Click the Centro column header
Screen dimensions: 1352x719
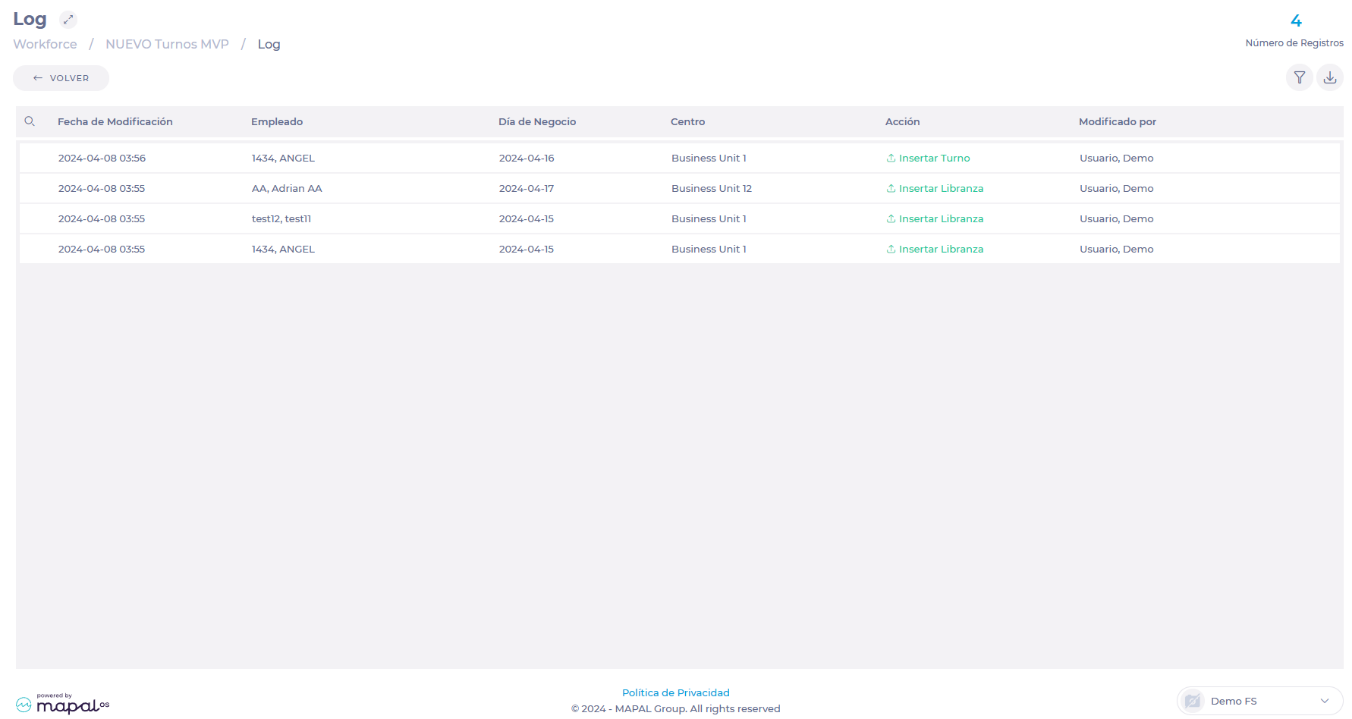[688, 122]
